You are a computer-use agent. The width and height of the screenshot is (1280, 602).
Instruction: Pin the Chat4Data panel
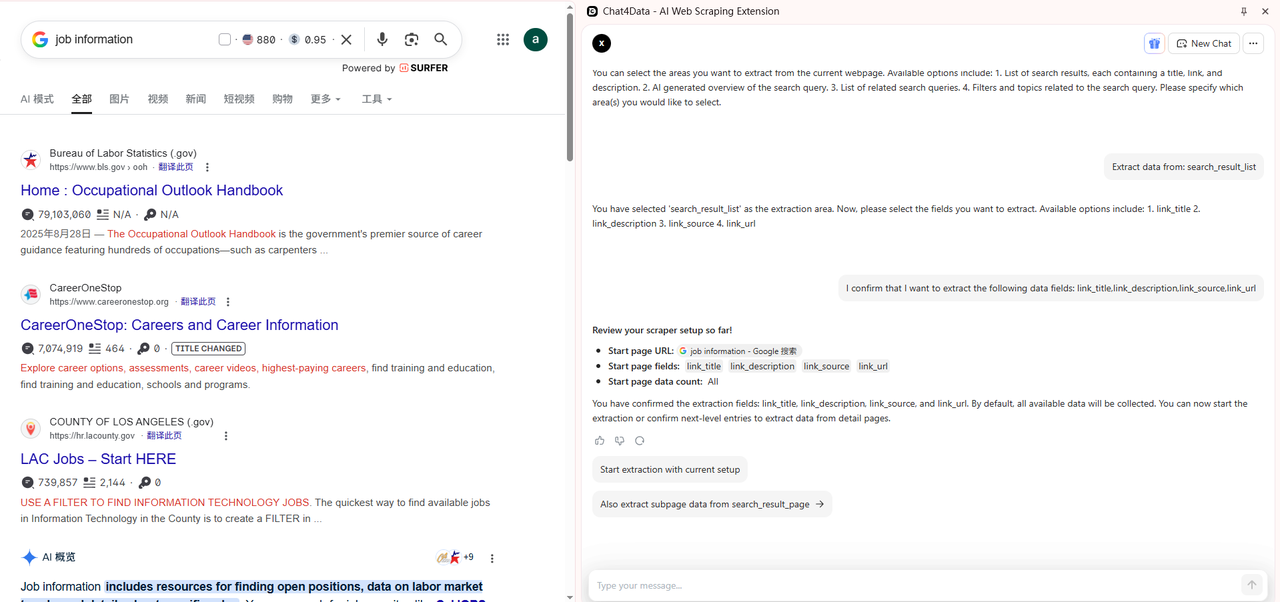1243,11
